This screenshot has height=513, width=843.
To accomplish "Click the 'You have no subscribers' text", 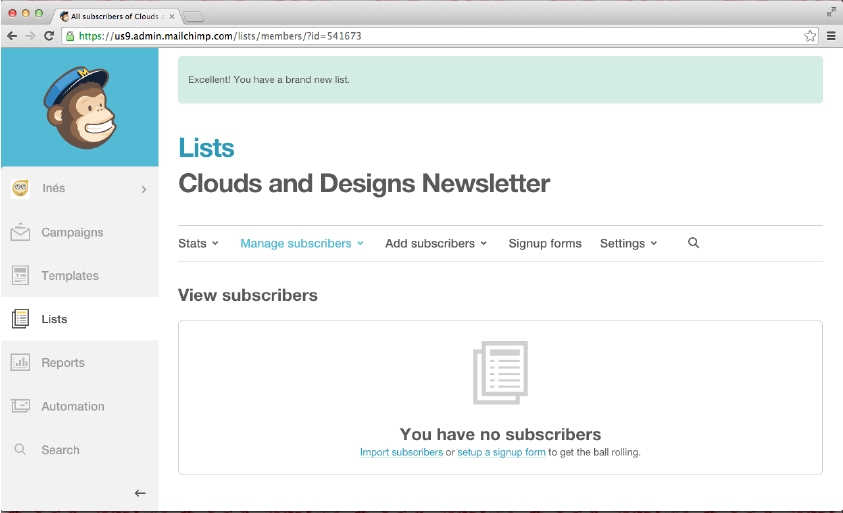I will 501,434.
